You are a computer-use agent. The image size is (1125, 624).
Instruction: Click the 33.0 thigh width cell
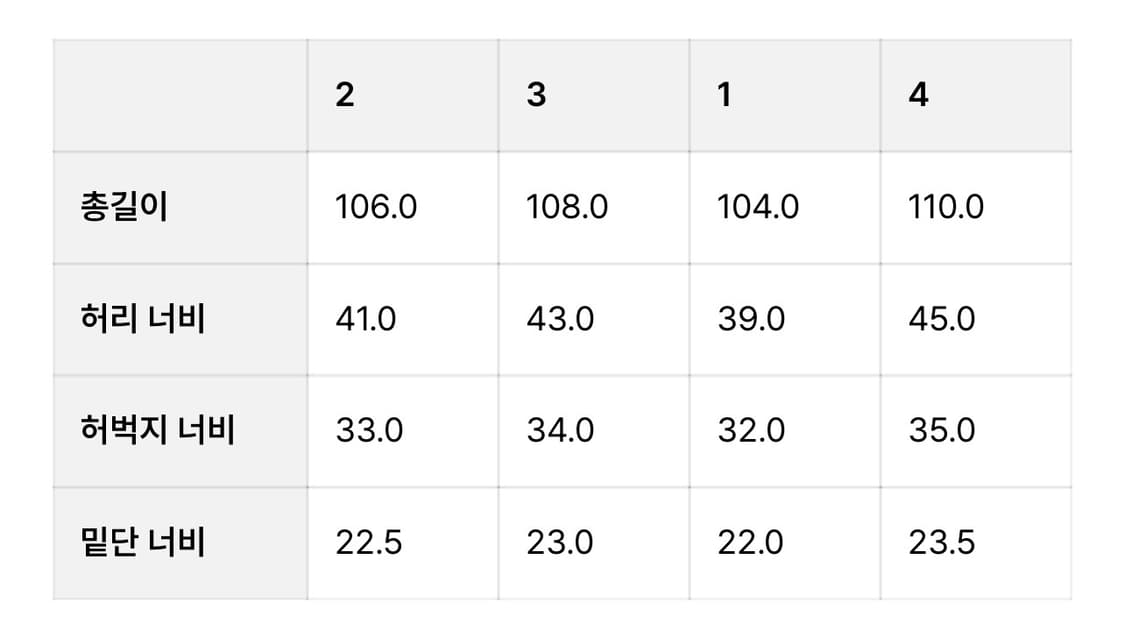(x=369, y=431)
